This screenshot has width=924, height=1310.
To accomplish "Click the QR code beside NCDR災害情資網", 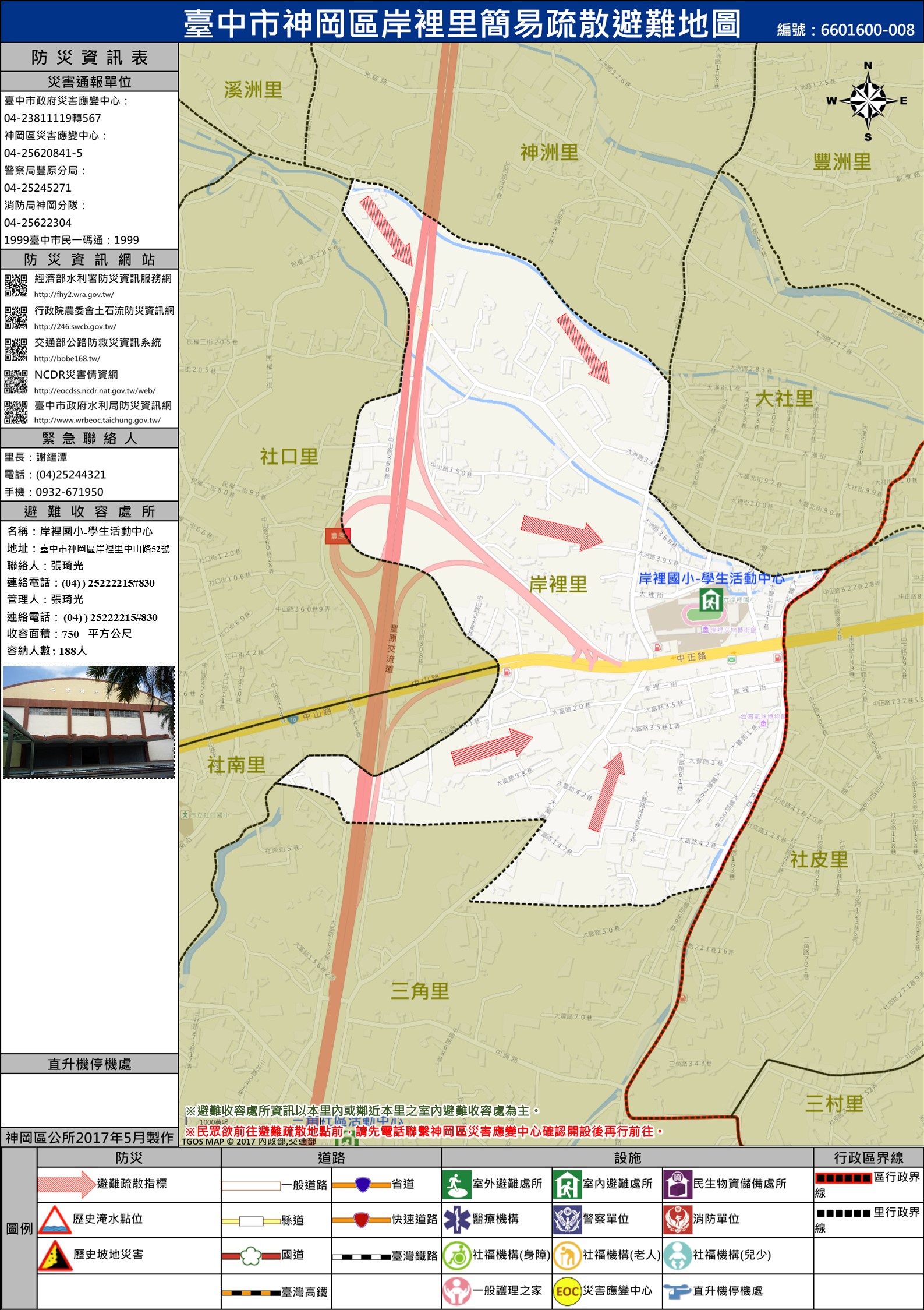I will (x=16, y=381).
